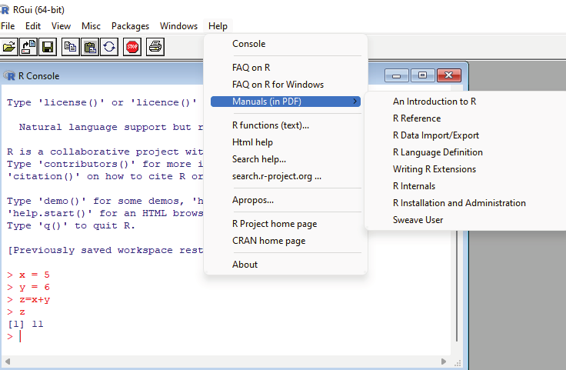Click the Paste clipboard toolbar icon

point(90,47)
